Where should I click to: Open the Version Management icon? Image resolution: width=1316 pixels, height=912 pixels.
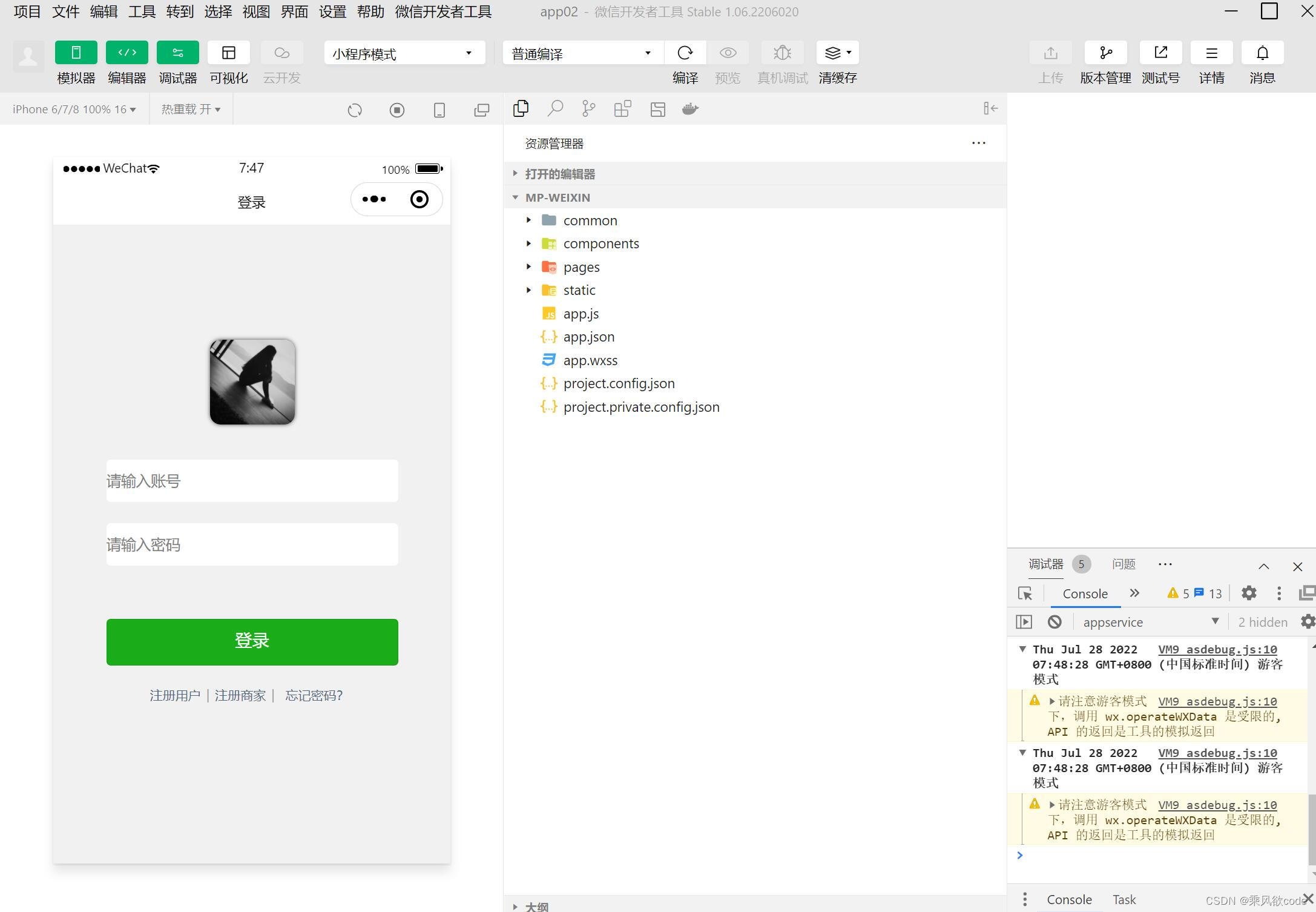[x=1105, y=53]
